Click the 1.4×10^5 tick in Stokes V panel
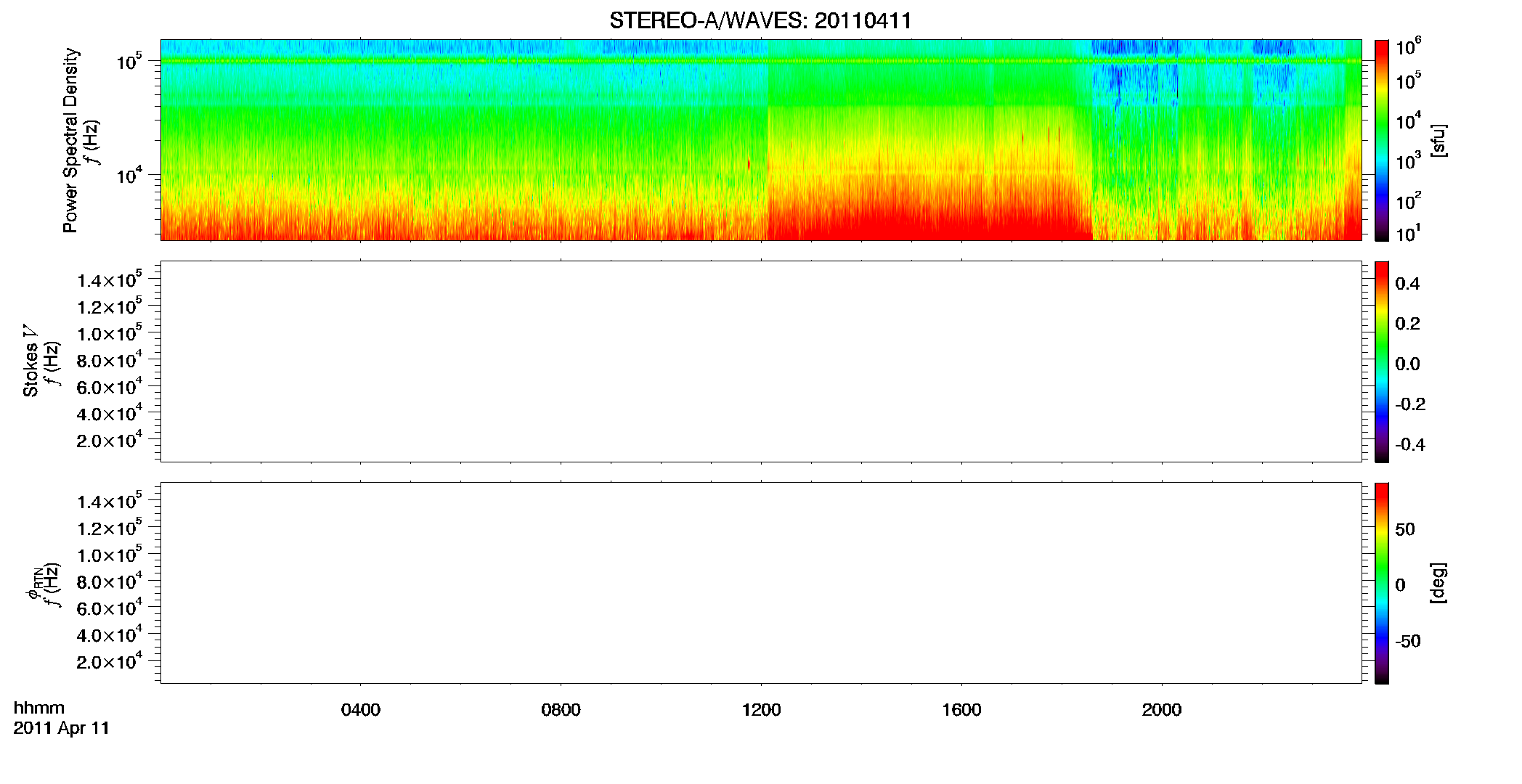1522x784 pixels. pyautogui.click(x=110, y=279)
